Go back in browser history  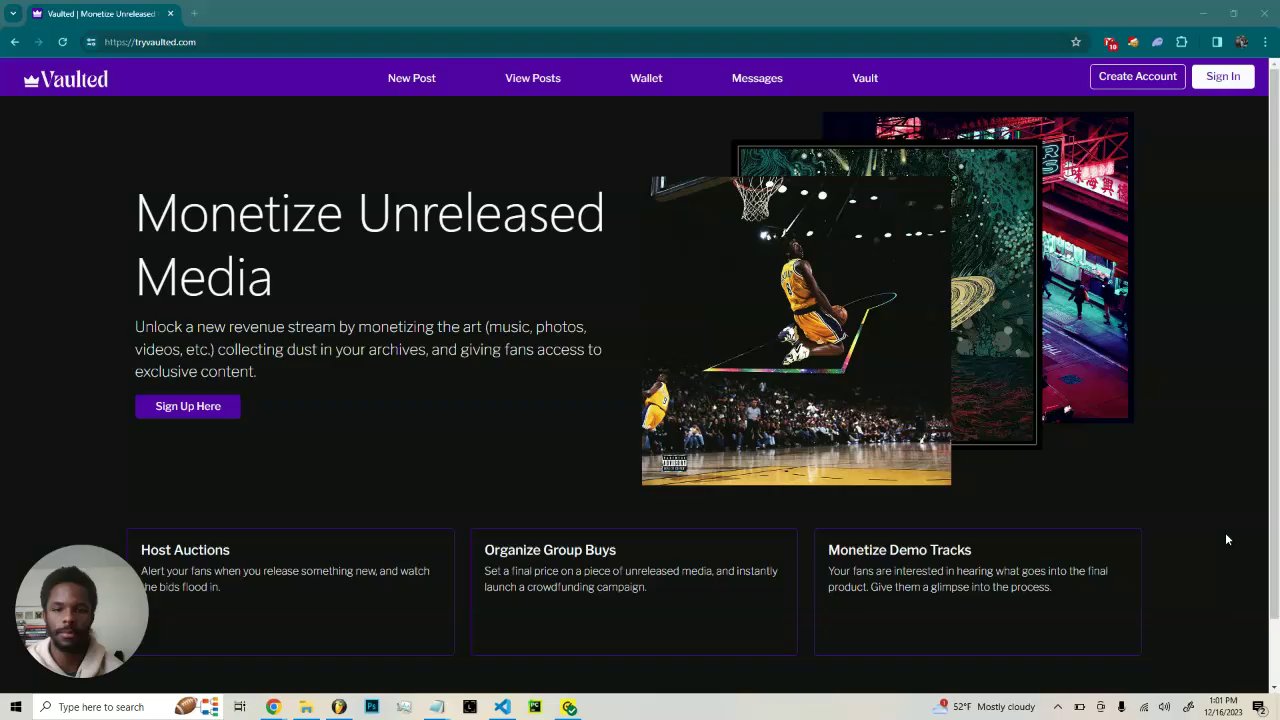15,42
